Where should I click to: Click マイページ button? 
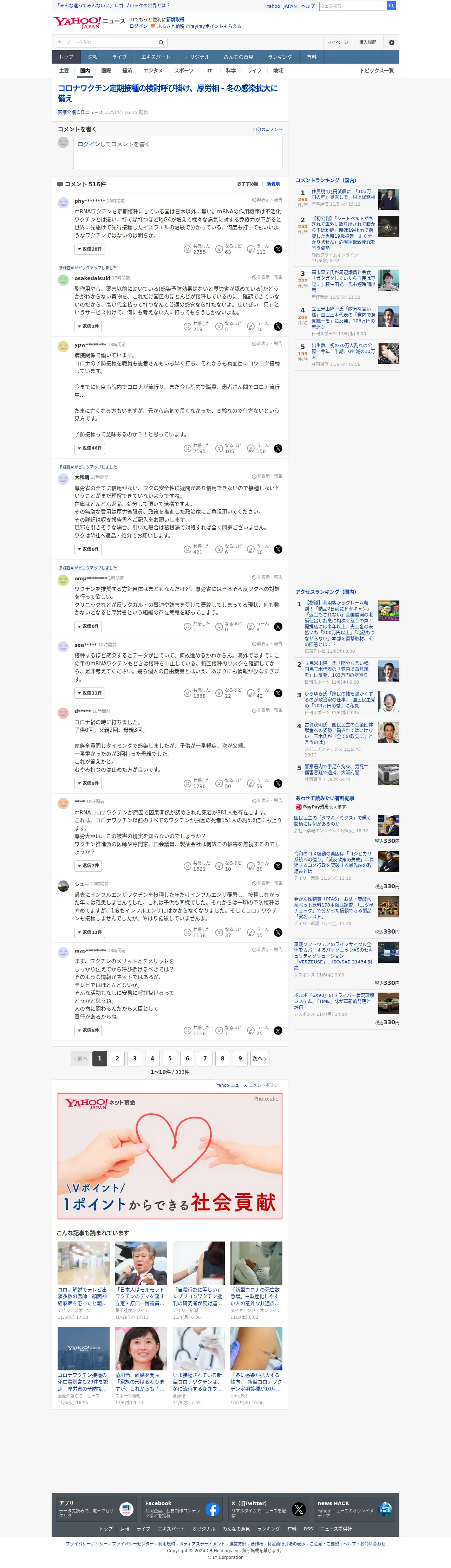338,43
